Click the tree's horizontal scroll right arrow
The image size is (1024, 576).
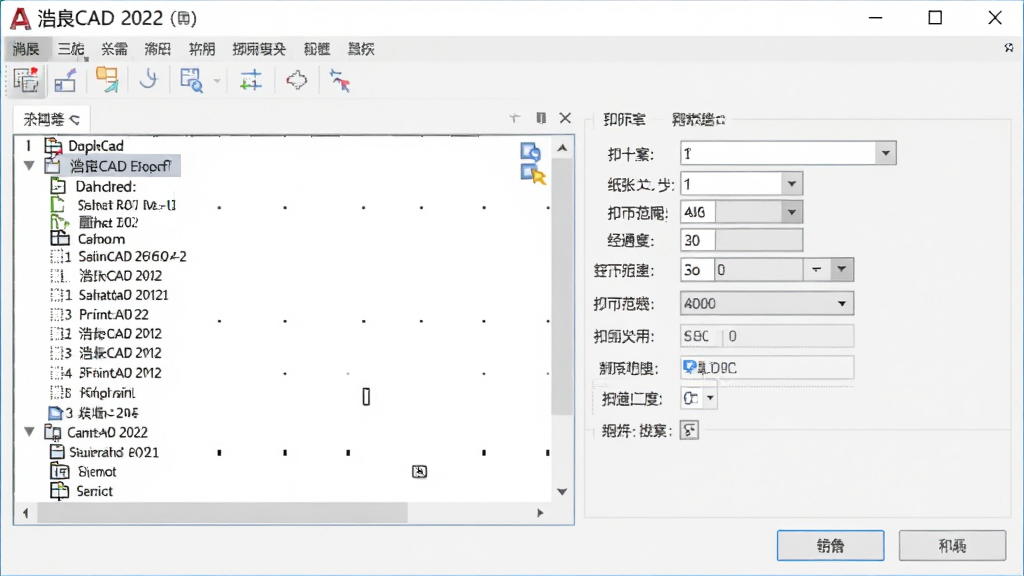pyautogui.click(x=540, y=513)
